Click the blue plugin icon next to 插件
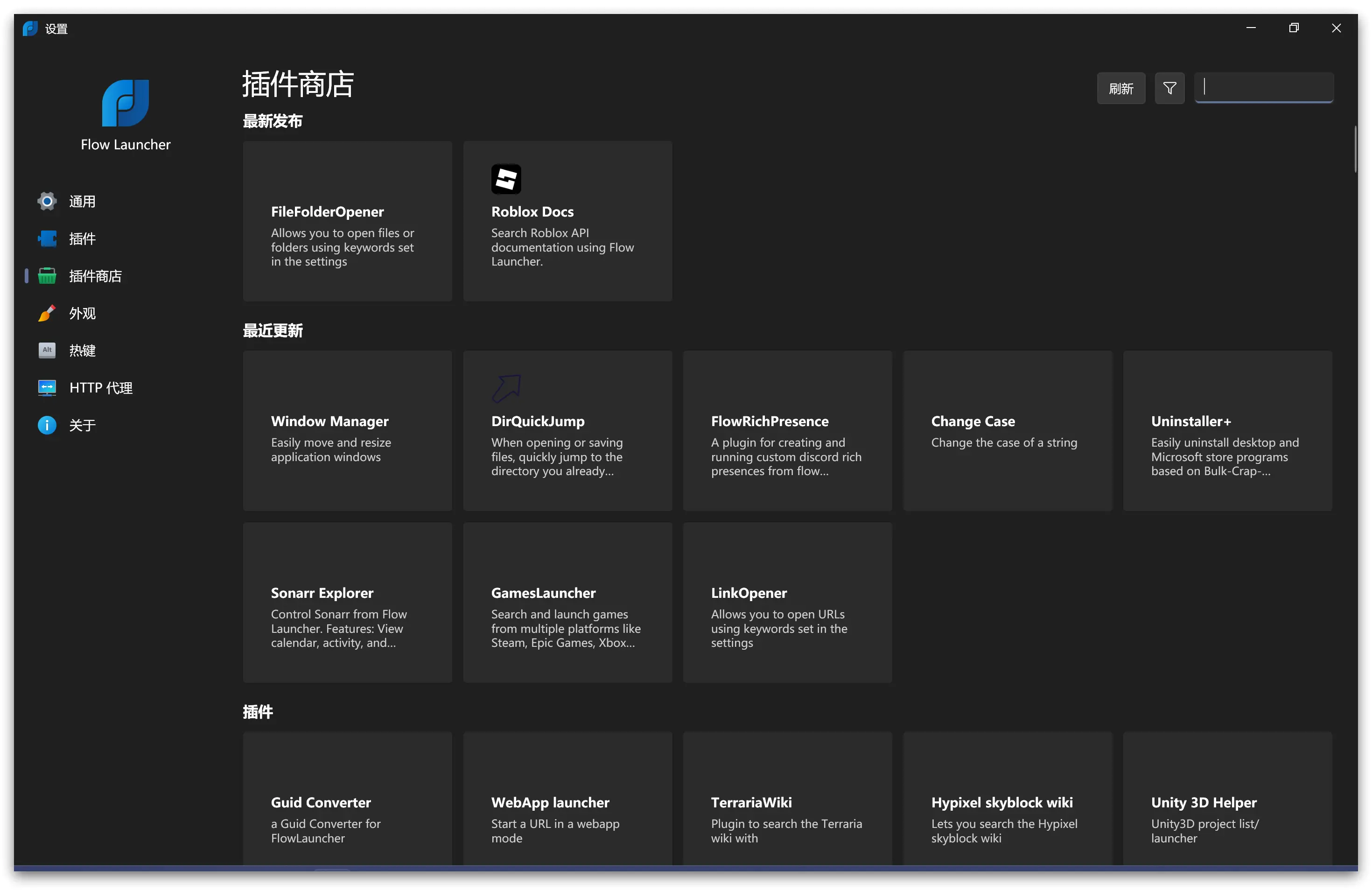This screenshot has height=890, width=1372. tap(47, 238)
